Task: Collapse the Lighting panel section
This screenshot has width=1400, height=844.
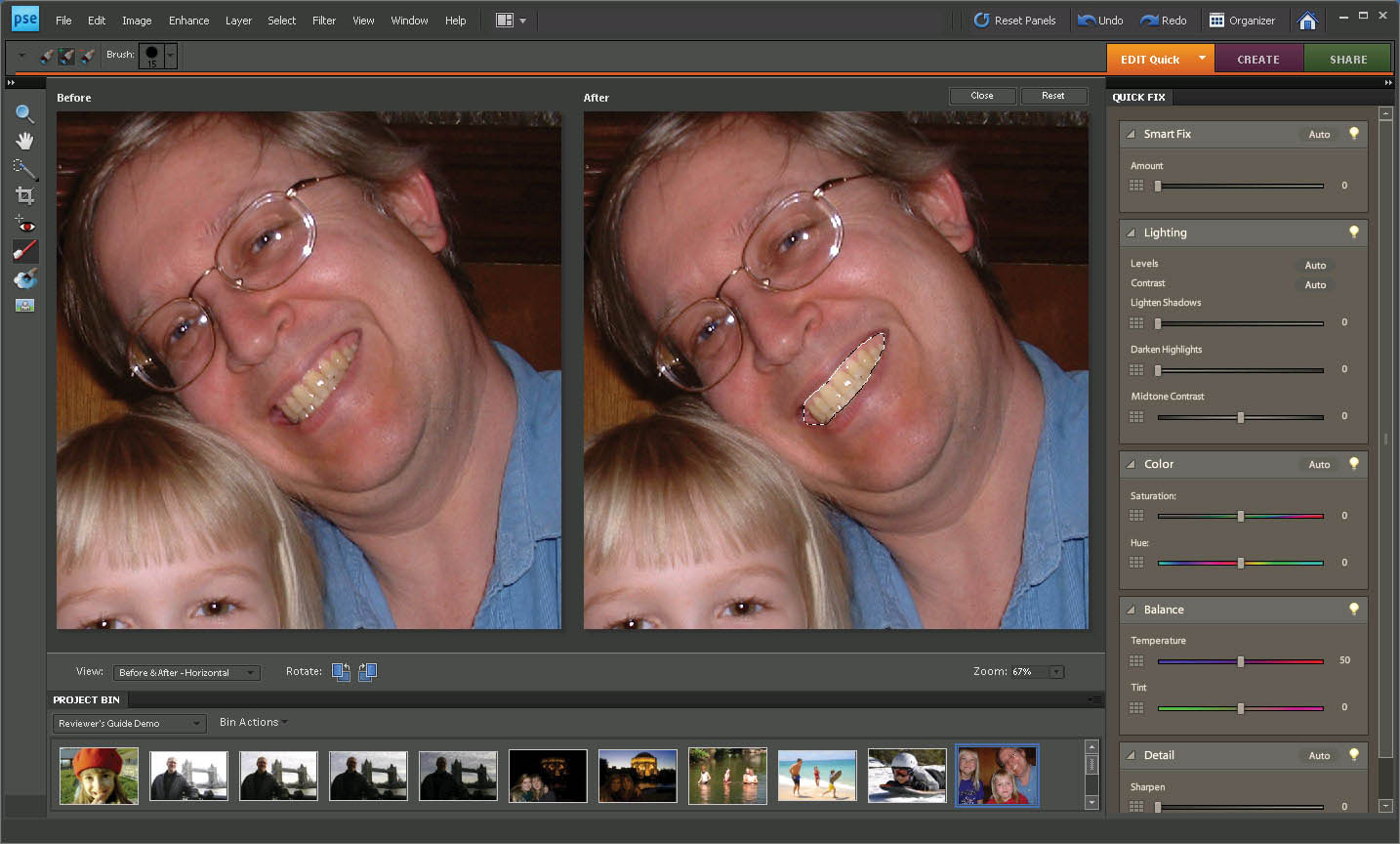Action: 1132,233
